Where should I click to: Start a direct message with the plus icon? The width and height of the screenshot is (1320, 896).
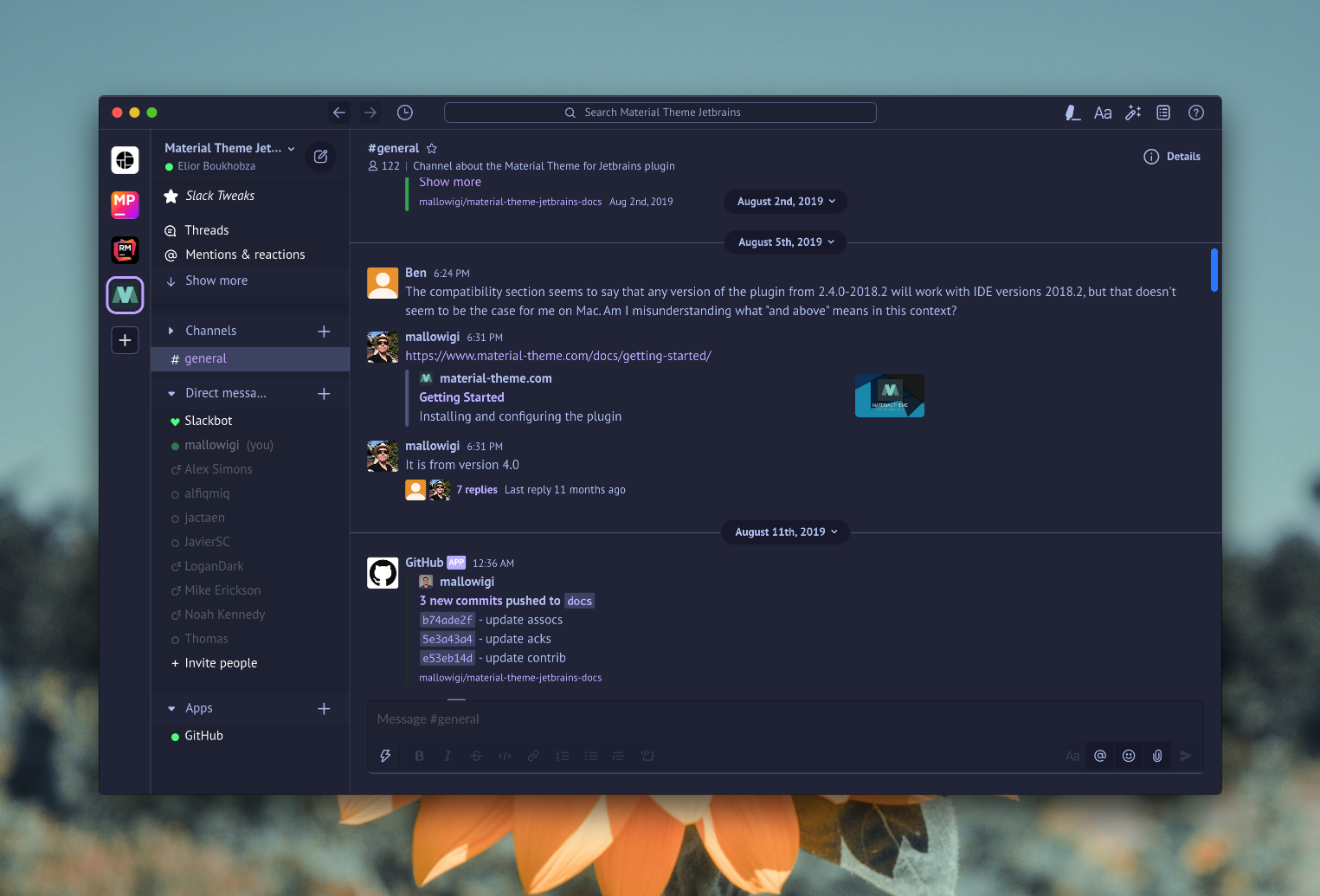[324, 393]
